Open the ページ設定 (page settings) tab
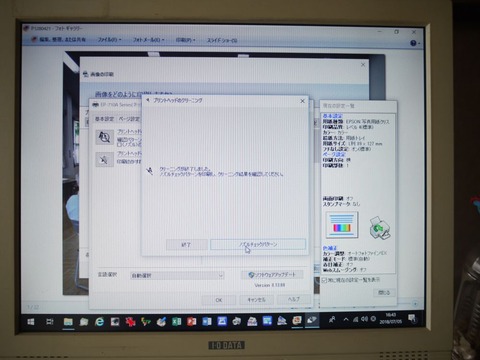480x360 pixels. click(129, 119)
